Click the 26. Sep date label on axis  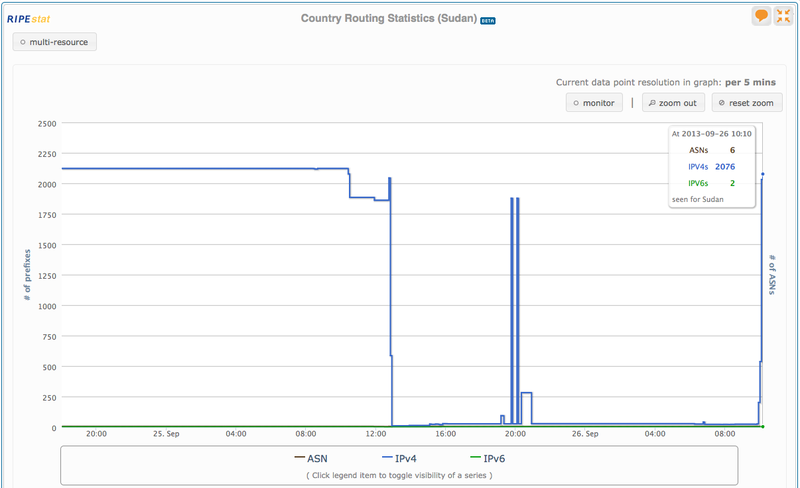coord(585,435)
